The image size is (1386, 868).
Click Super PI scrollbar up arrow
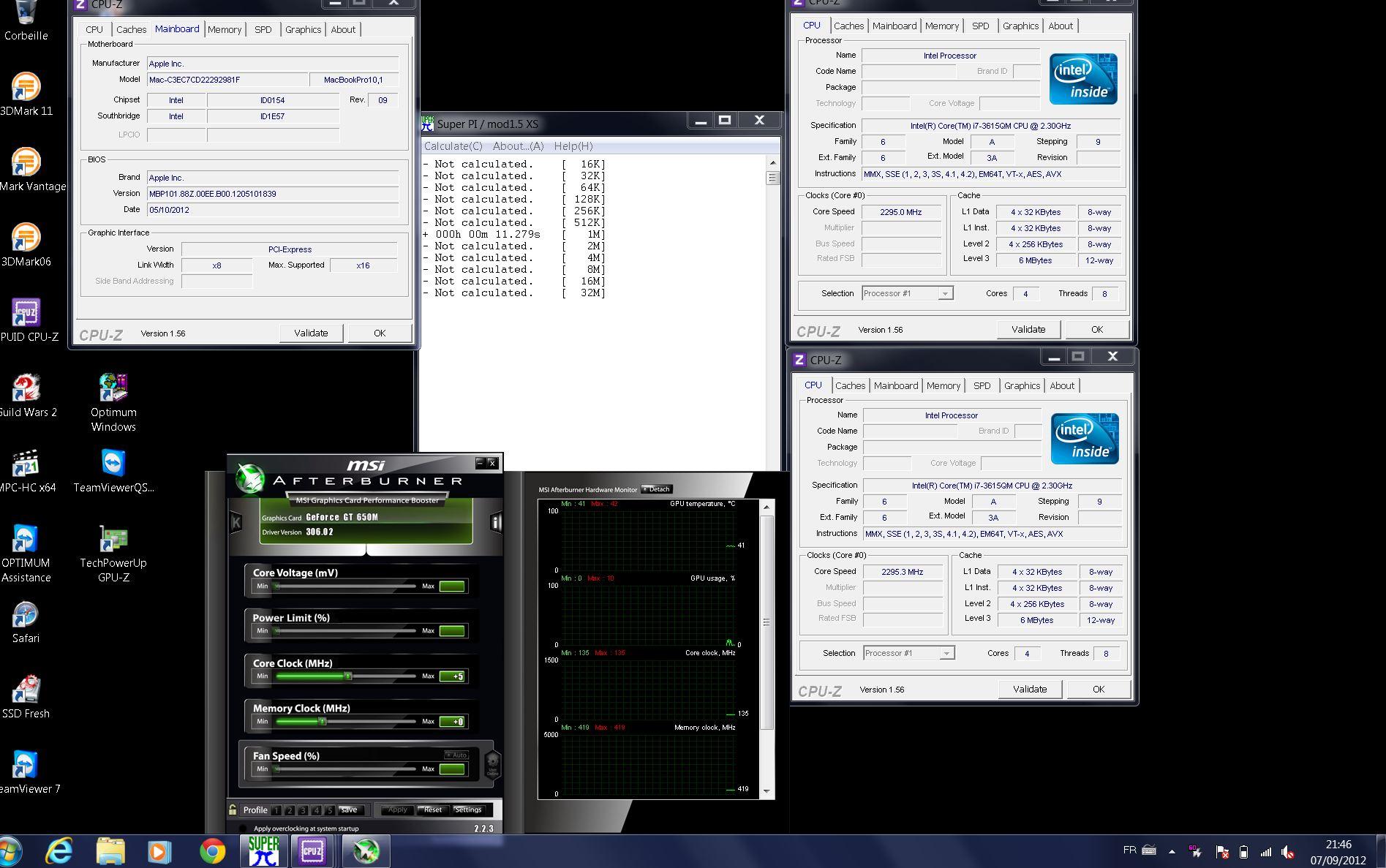[x=772, y=162]
